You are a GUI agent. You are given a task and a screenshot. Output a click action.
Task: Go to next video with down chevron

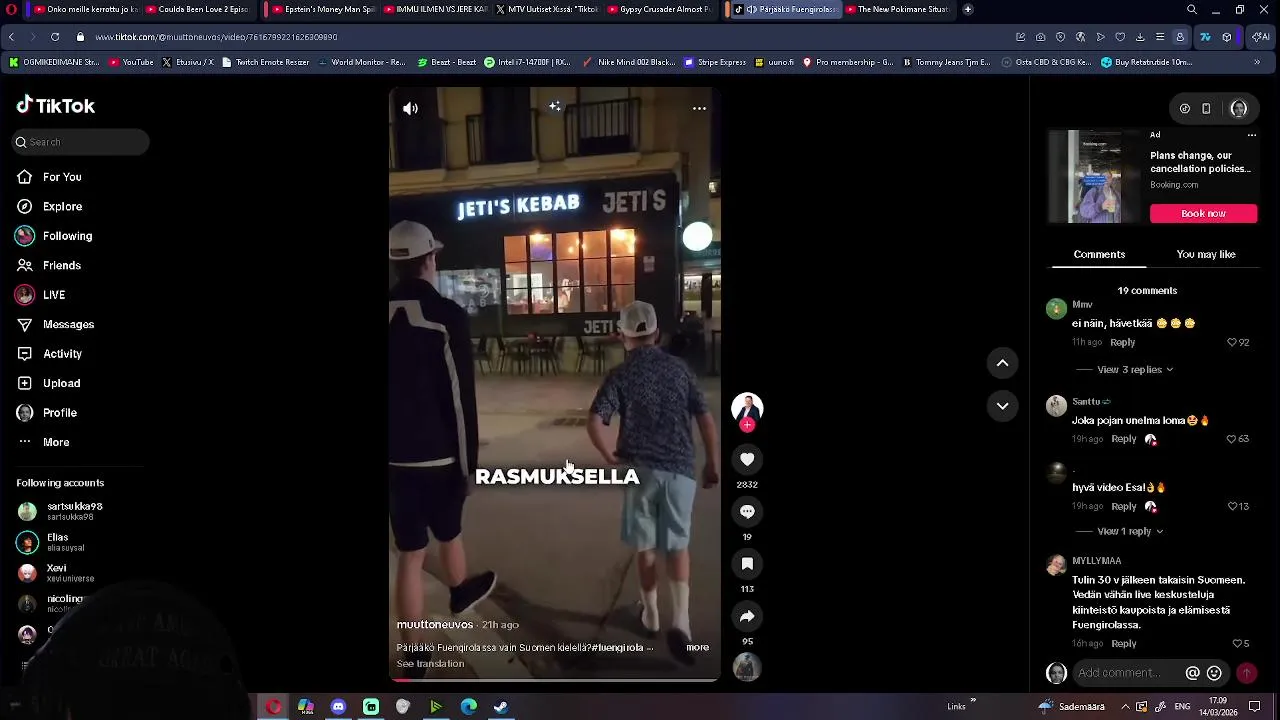click(x=1002, y=406)
